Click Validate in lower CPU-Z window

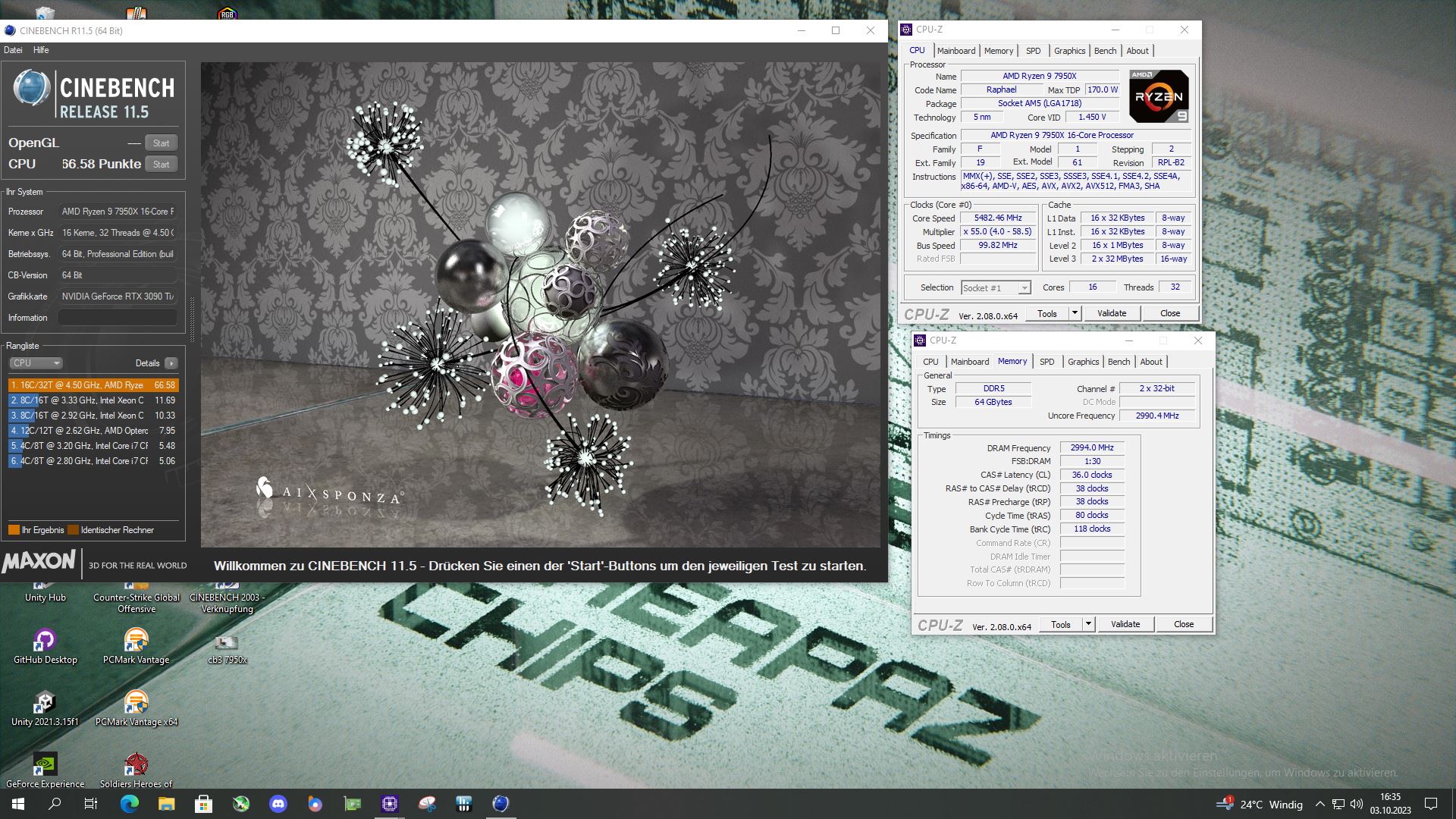1125,624
